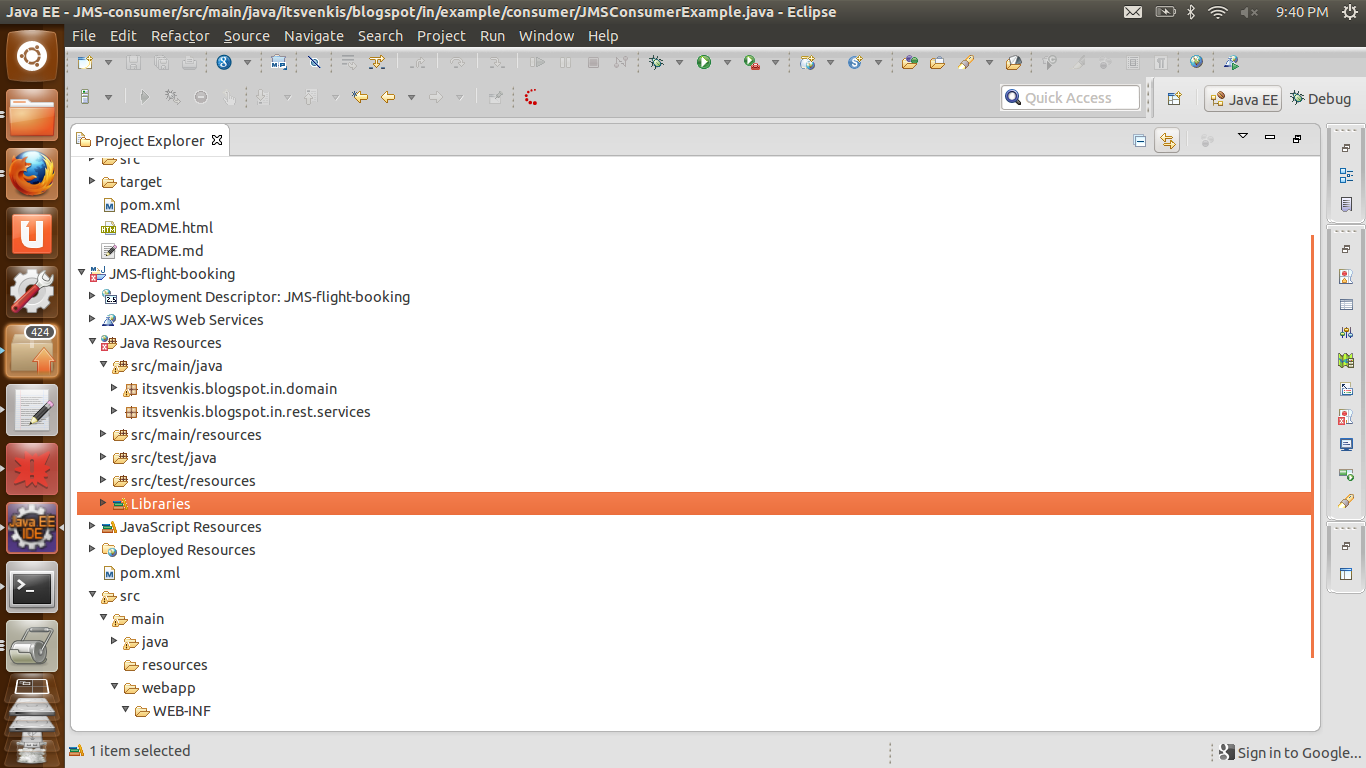The height and width of the screenshot is (768, 1366).
Task: Click the yellow Back navigation arrow
Action: 387,97
